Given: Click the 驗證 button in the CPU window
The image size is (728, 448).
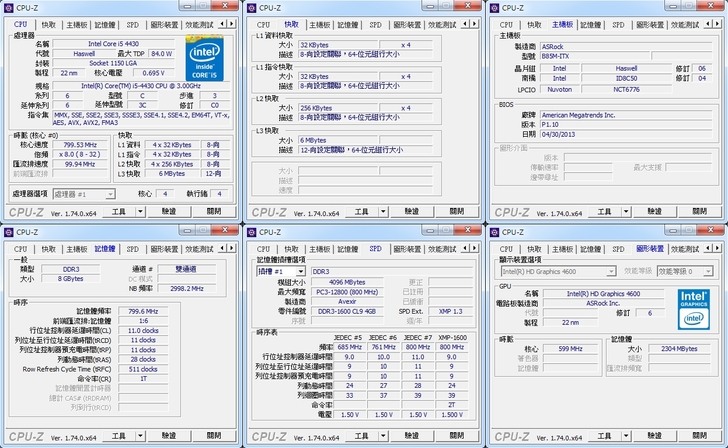Looking at the screenshot, I should pyautogui.click(x=169, y=212).
